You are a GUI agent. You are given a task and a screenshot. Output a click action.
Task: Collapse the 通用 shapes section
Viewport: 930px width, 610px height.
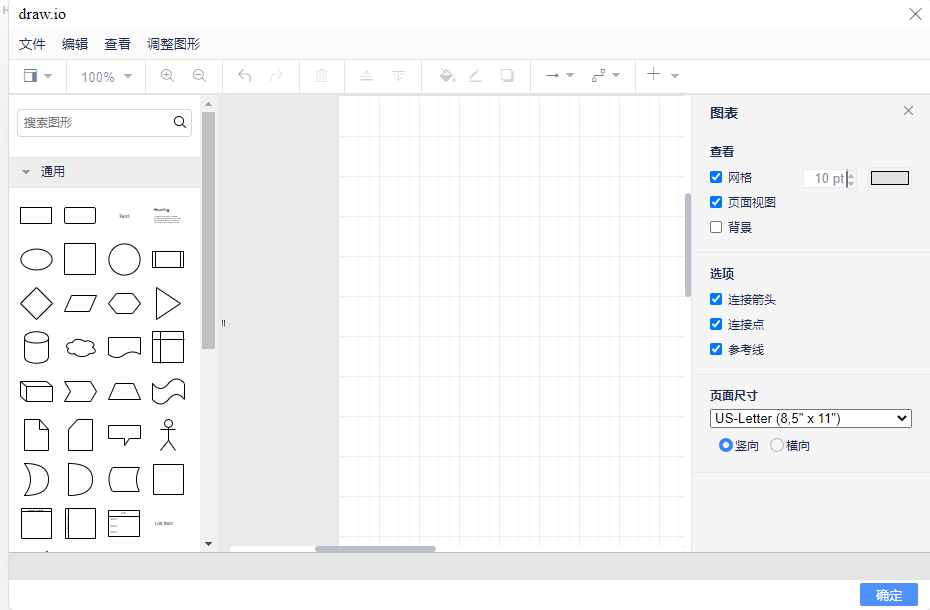(25, 171)
